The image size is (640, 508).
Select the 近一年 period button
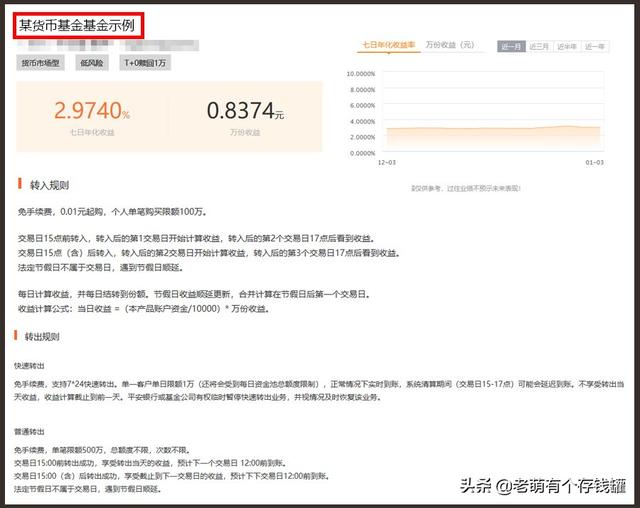tap(595, 47)
